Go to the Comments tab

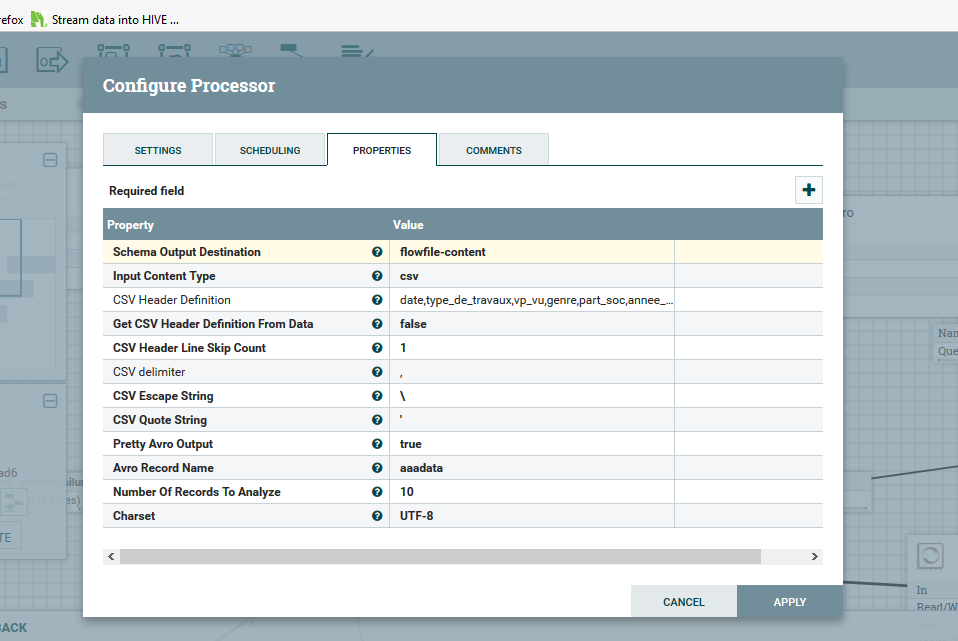click(x=493, y=150)
